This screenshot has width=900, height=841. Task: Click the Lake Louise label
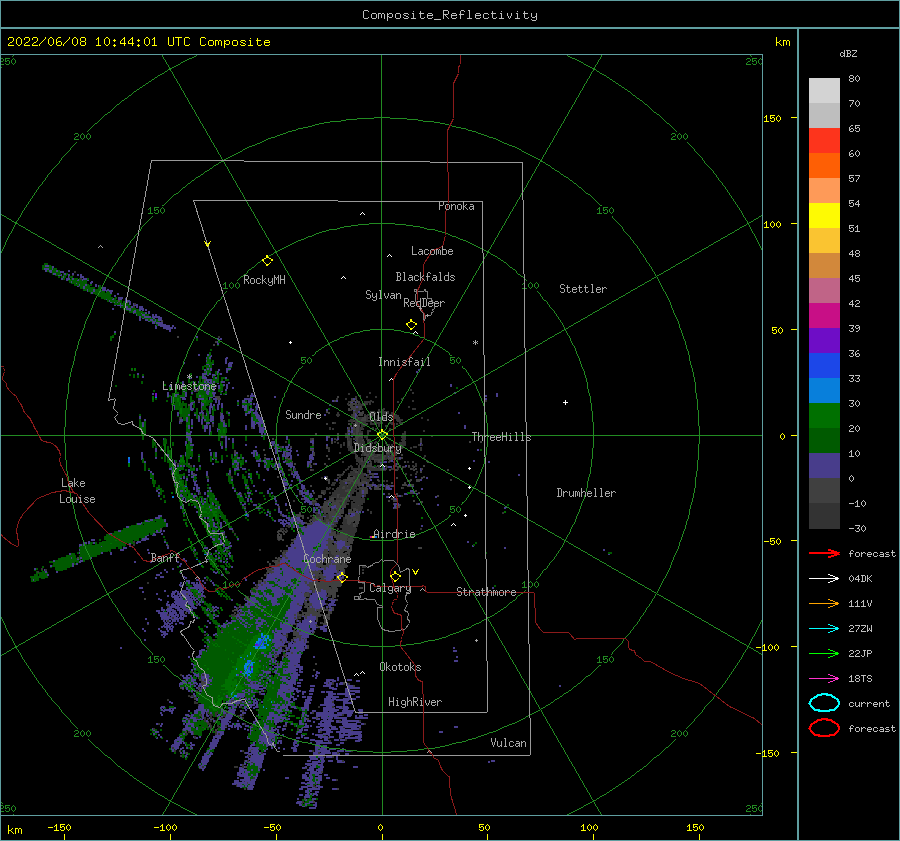click(77, 491)
